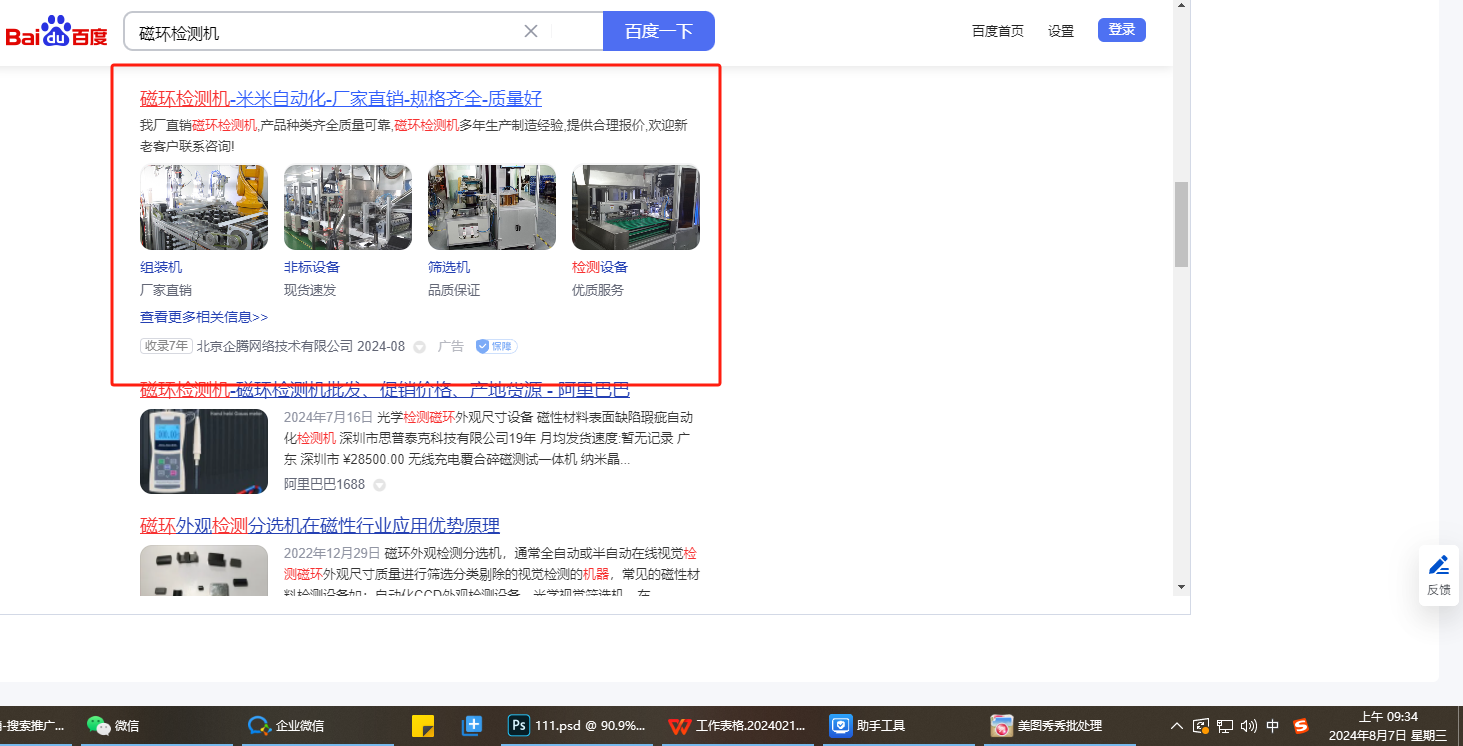This screenshot has height=746, width=1463.
Task: Open the 组装机 machine thumbnail image
Action: click(x=204, y=207)
